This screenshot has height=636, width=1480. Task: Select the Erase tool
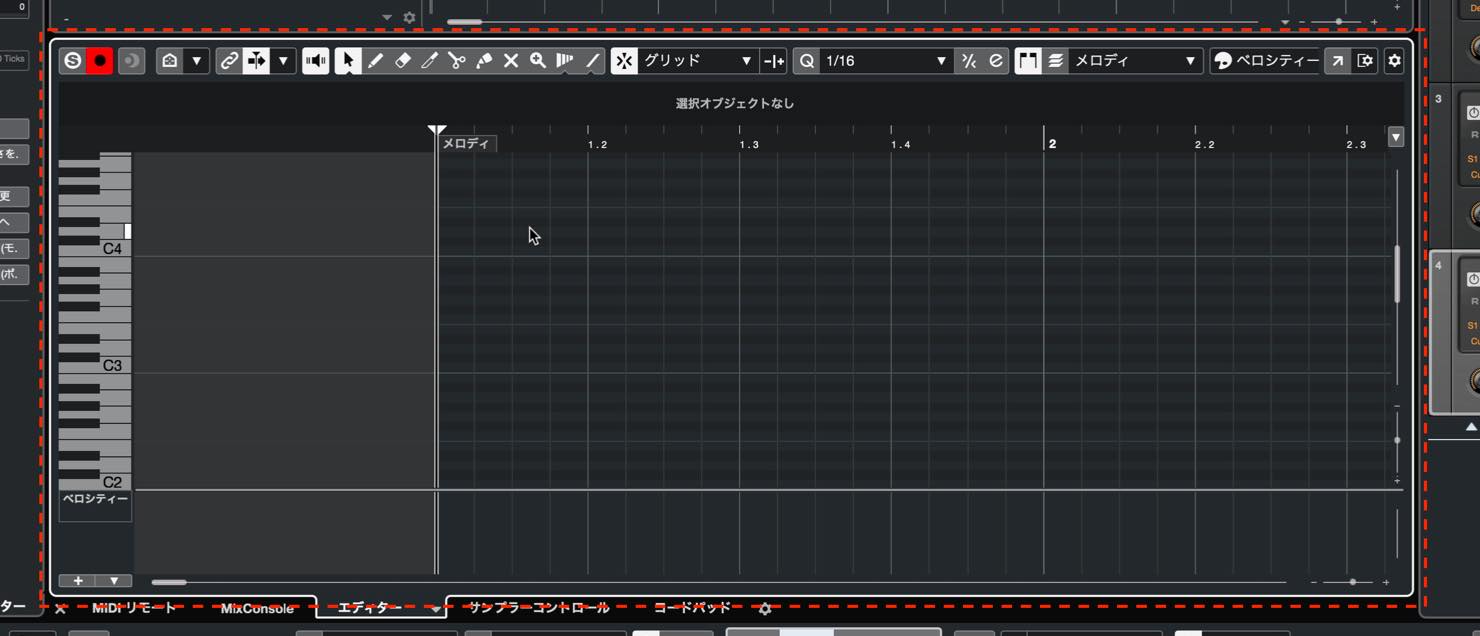pyautogui.click(x=403, y=61)
